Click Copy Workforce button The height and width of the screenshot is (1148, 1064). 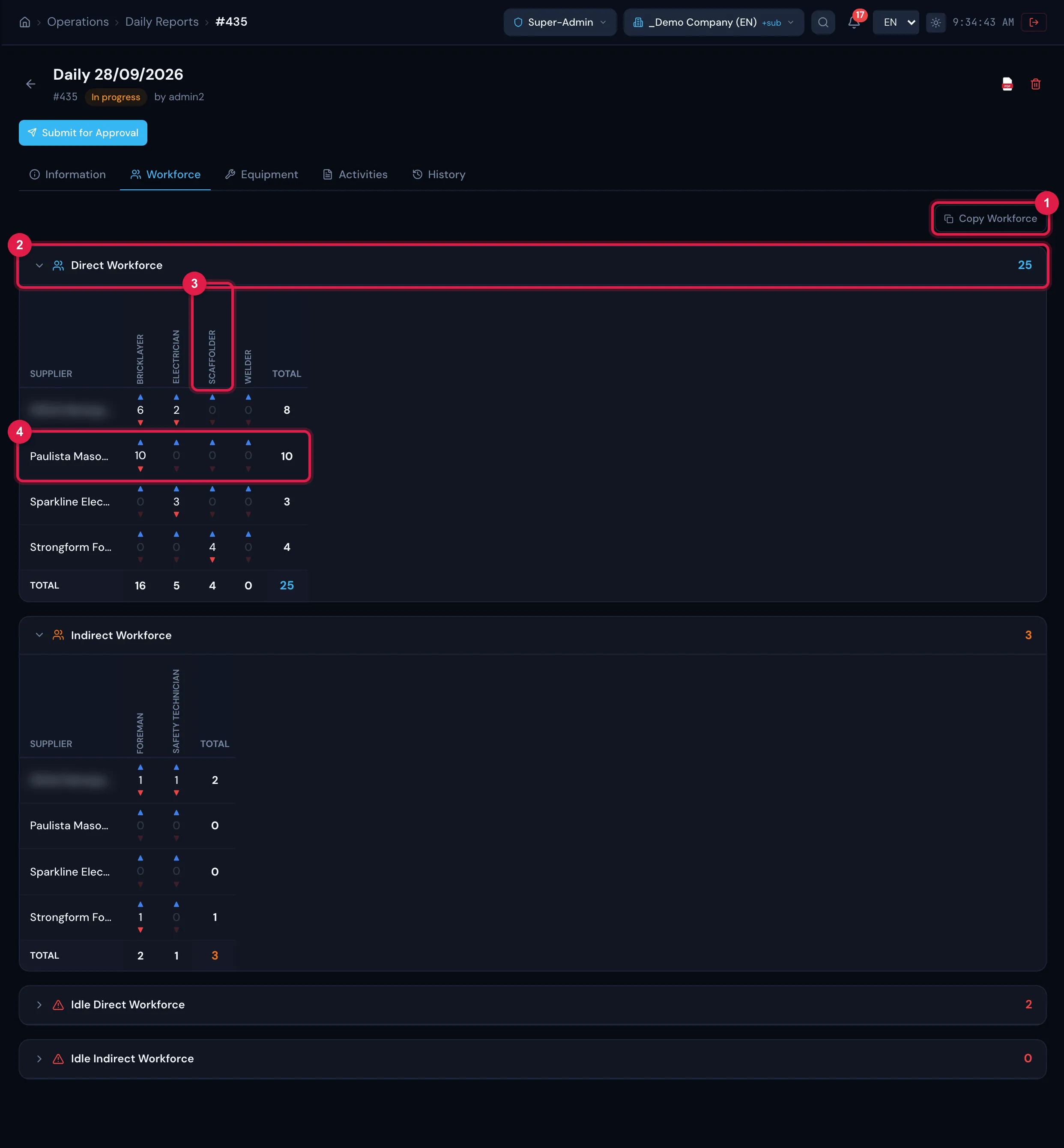coord(990,219)
